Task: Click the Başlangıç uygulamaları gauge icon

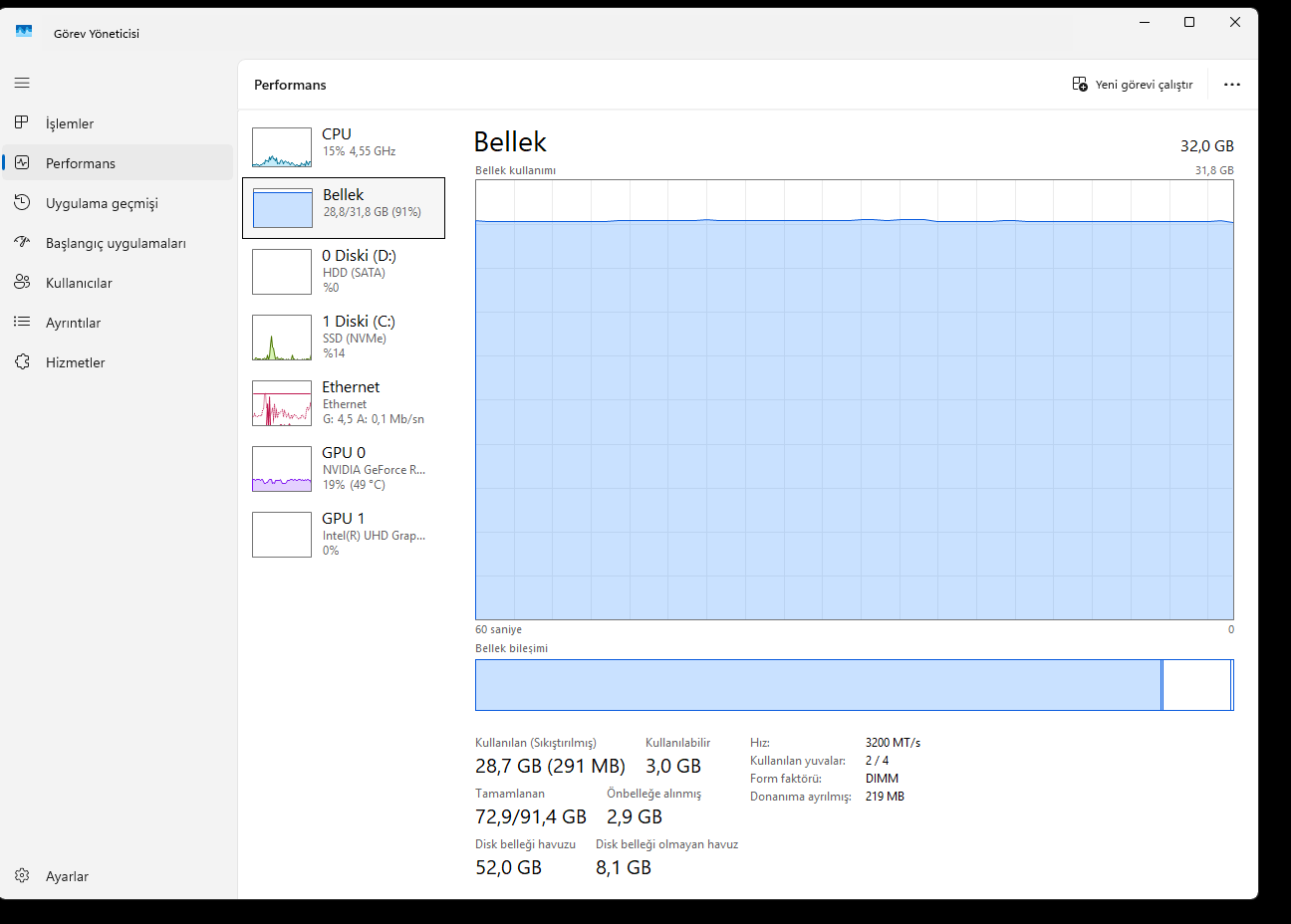Action: [x=22, y=242]
